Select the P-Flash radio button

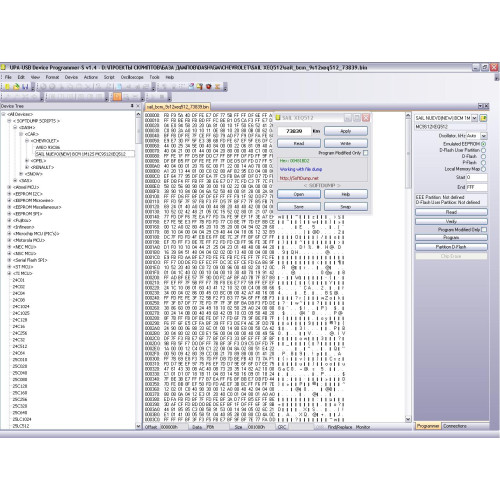click(x=483, y=162)
